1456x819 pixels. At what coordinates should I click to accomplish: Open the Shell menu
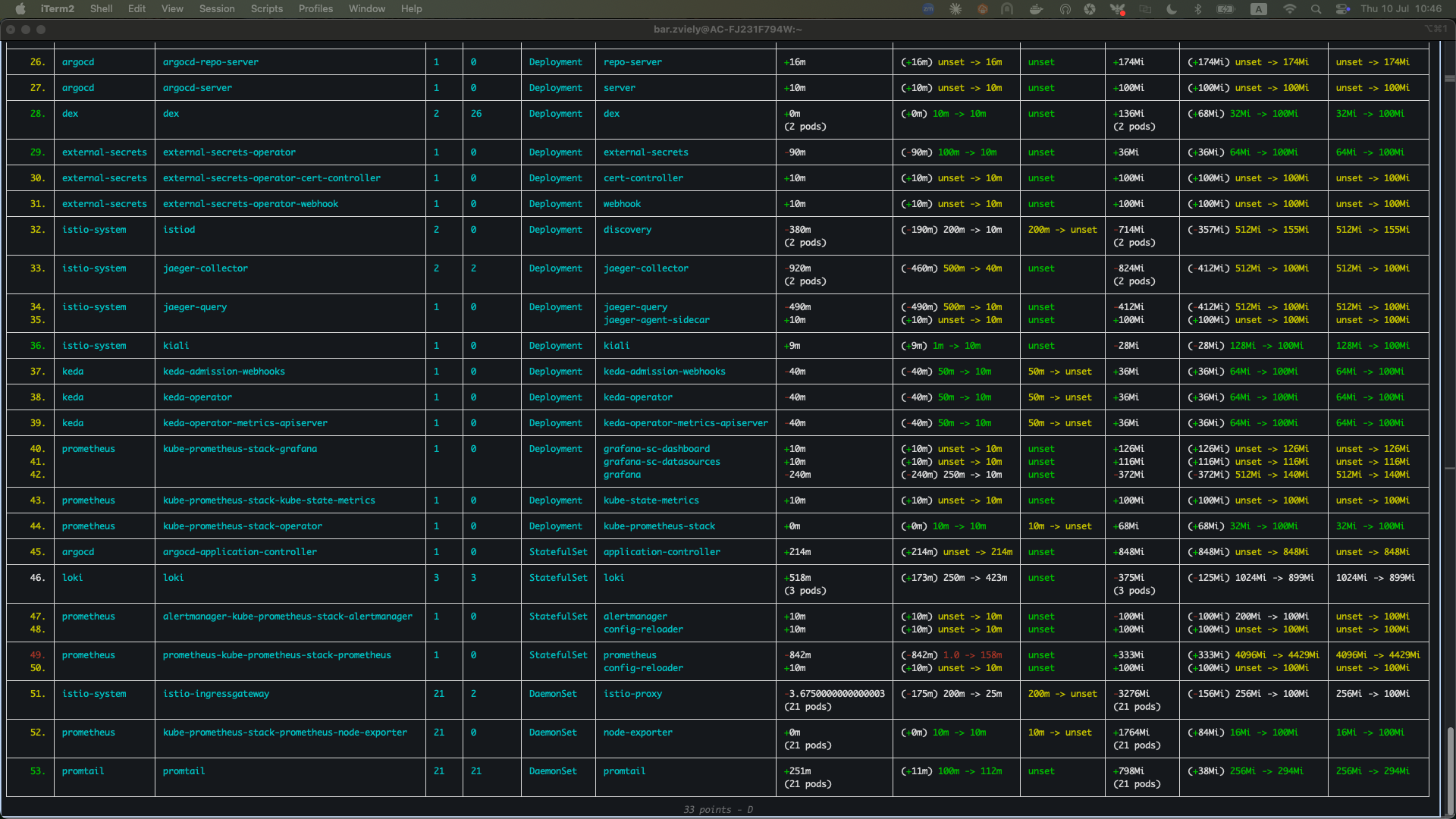[101, 8]
